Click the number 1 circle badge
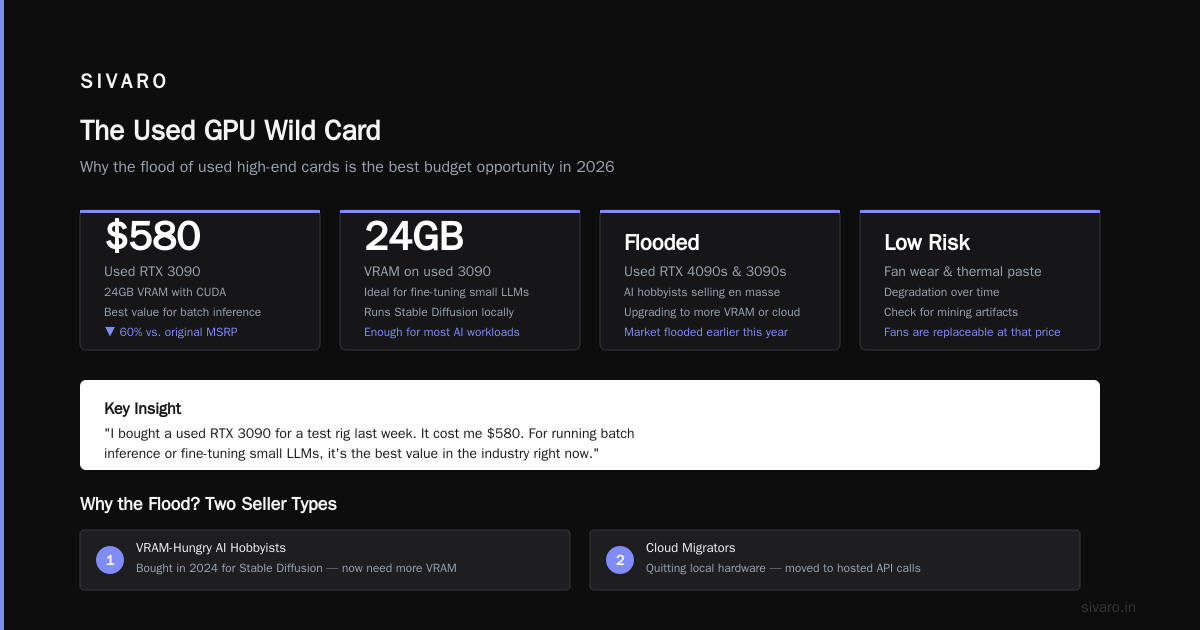The image size is (1200, 630). pos(110,560)
